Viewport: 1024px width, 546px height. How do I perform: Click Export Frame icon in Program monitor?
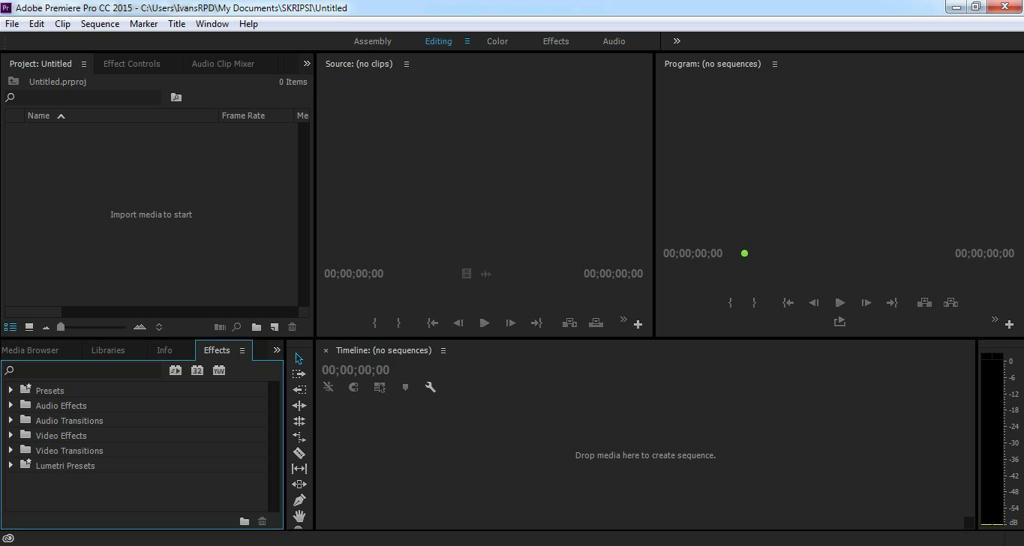pos(840,322)
